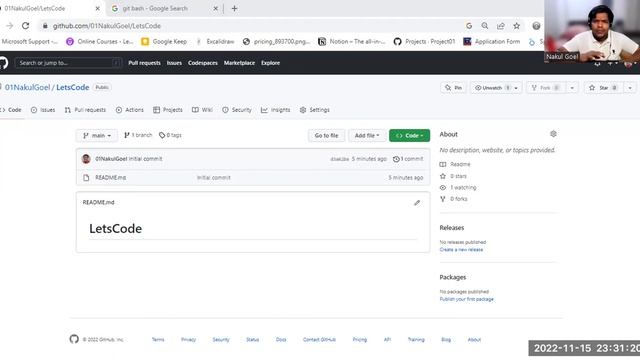This screenshot has width=640, height=360.
Task: Open Pull requests in the top navigation
Action: tap(144, 63)
